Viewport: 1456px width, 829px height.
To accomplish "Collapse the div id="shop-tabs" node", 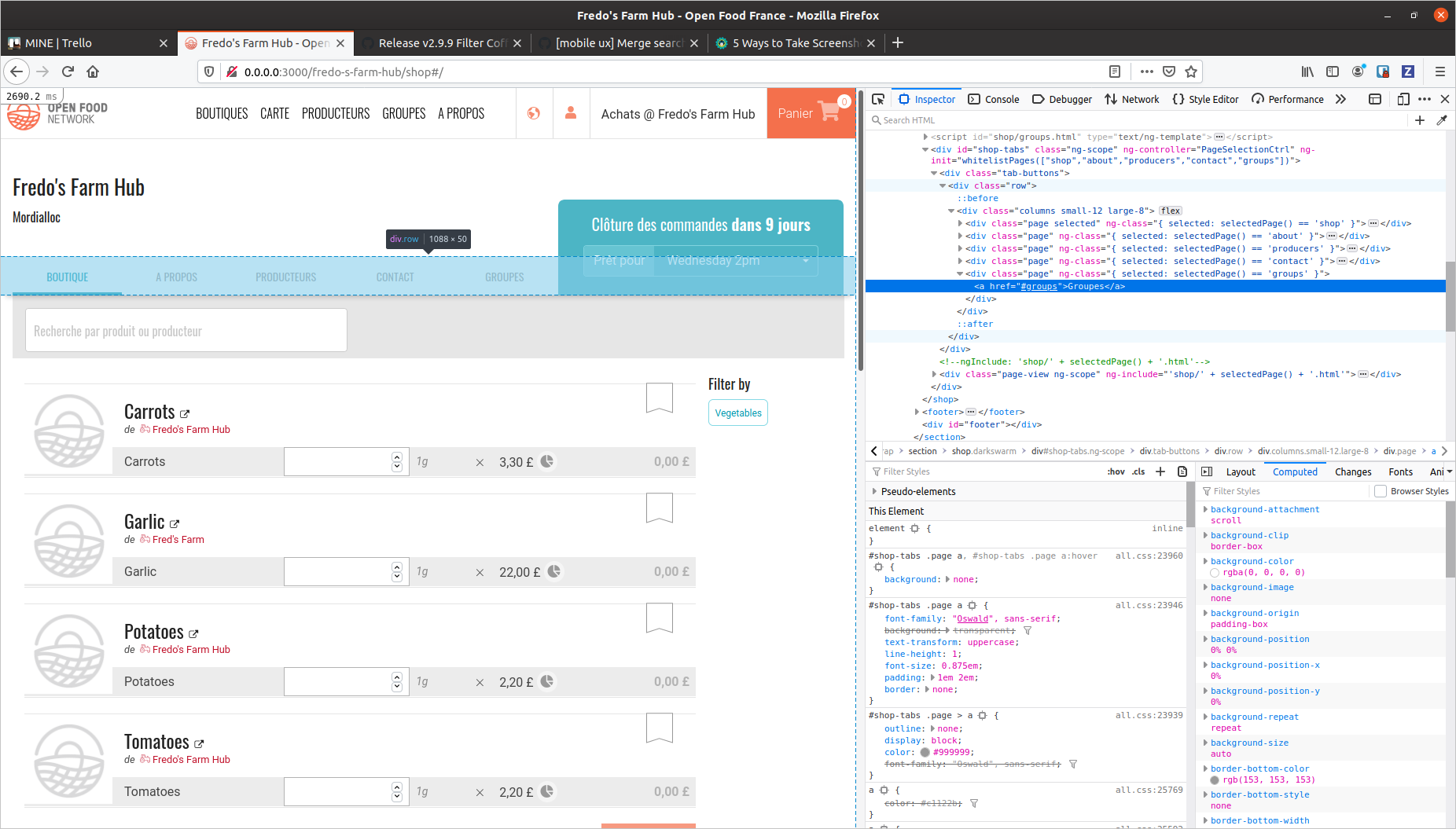I will 925,149.
